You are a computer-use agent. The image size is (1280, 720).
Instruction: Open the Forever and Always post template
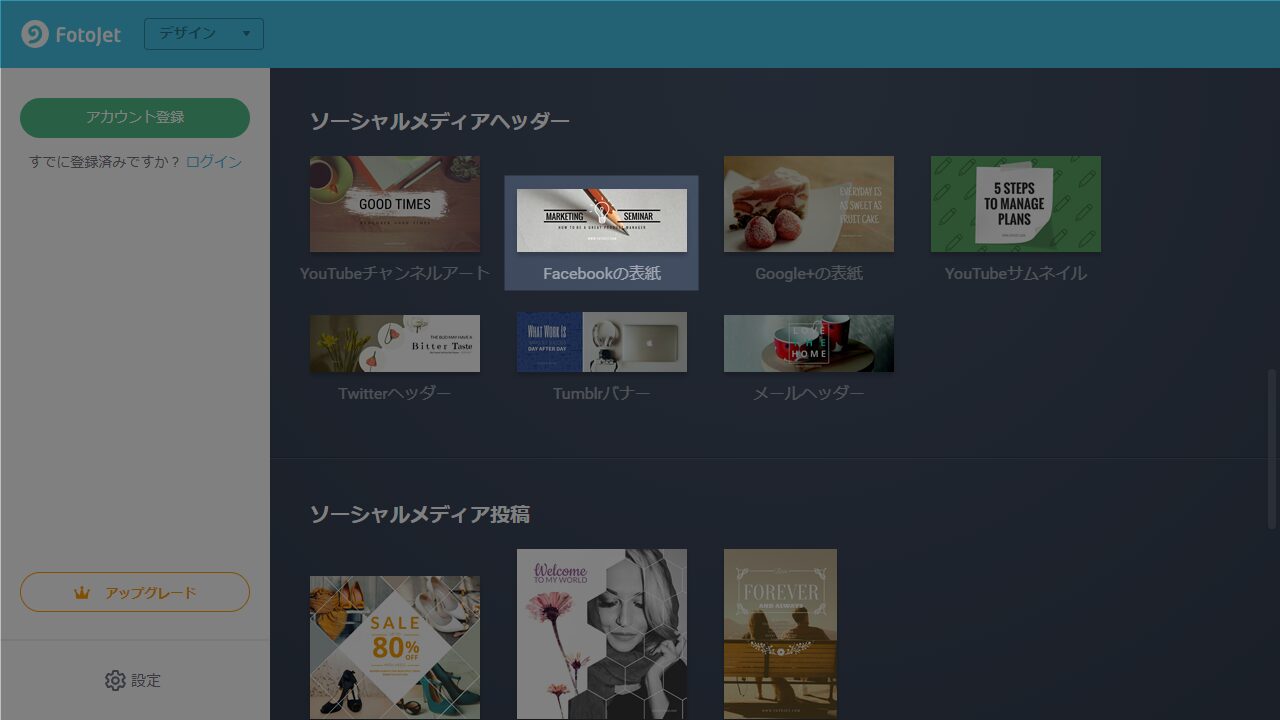780,634
